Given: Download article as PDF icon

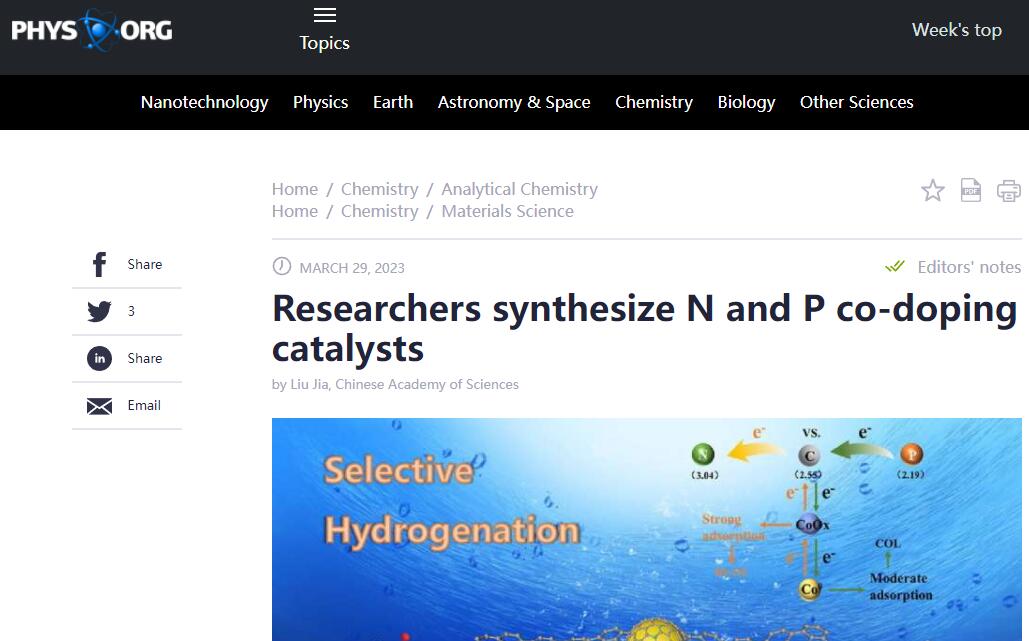Looking at the screenshot, I should (970, 190).
